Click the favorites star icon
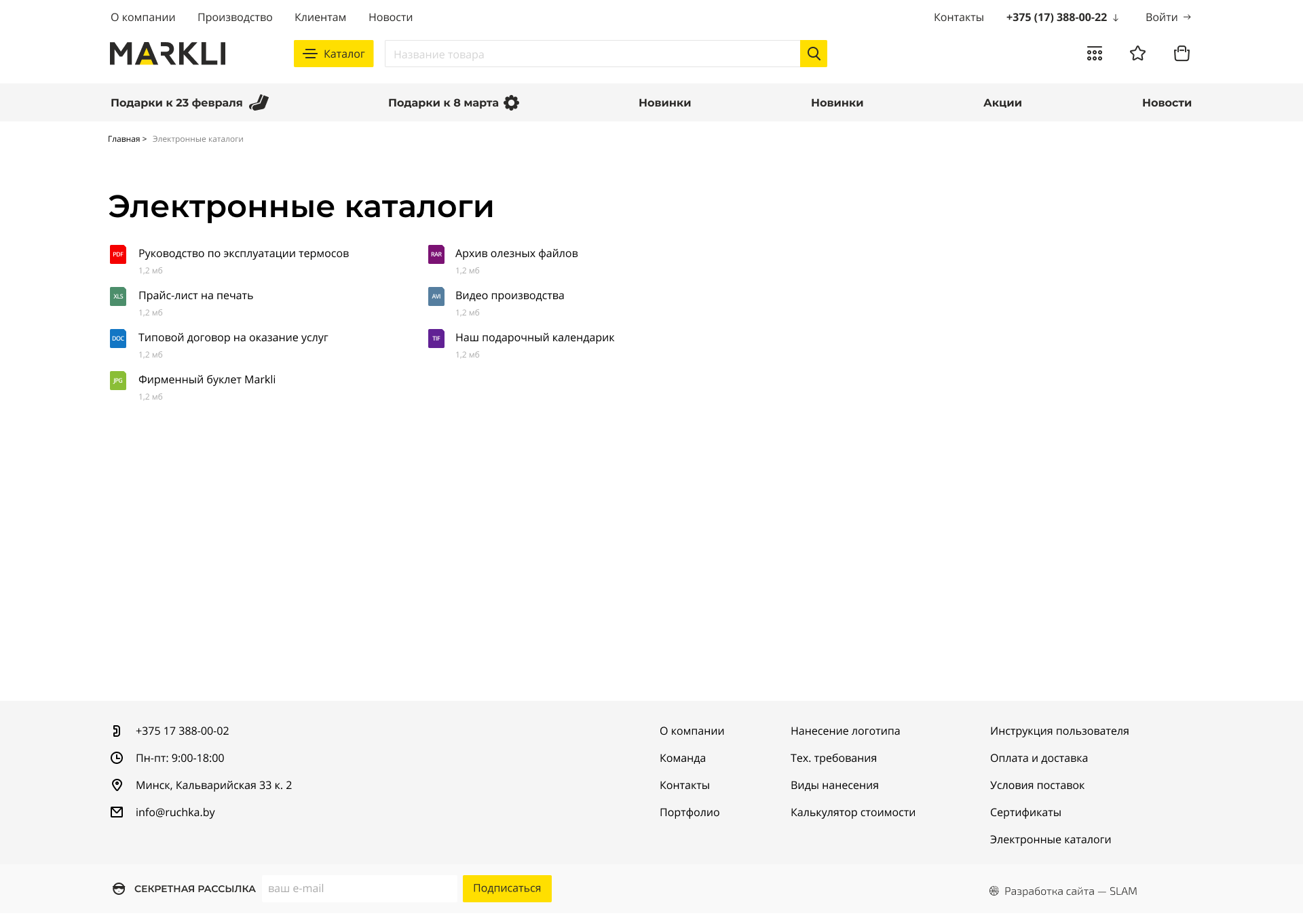 tap(1138, 53)
